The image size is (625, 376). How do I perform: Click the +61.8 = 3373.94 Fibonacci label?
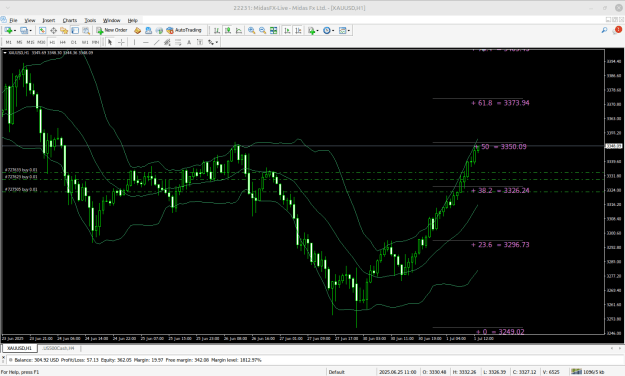[x=500, y=103]
